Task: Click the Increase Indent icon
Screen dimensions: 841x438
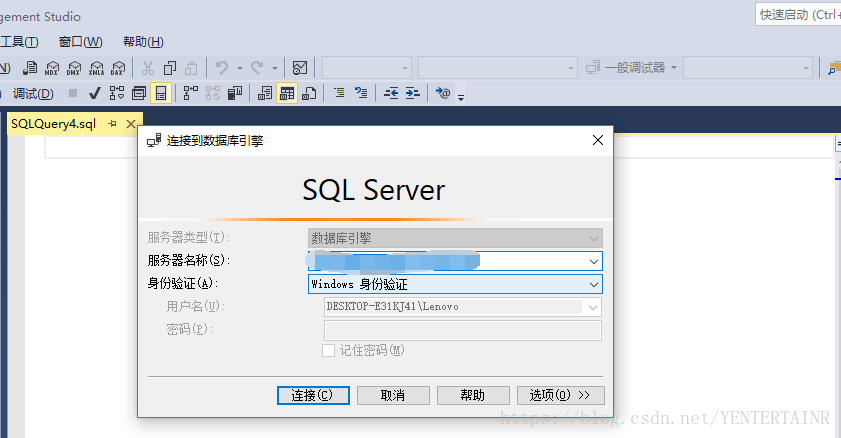Action: (412, 93)
